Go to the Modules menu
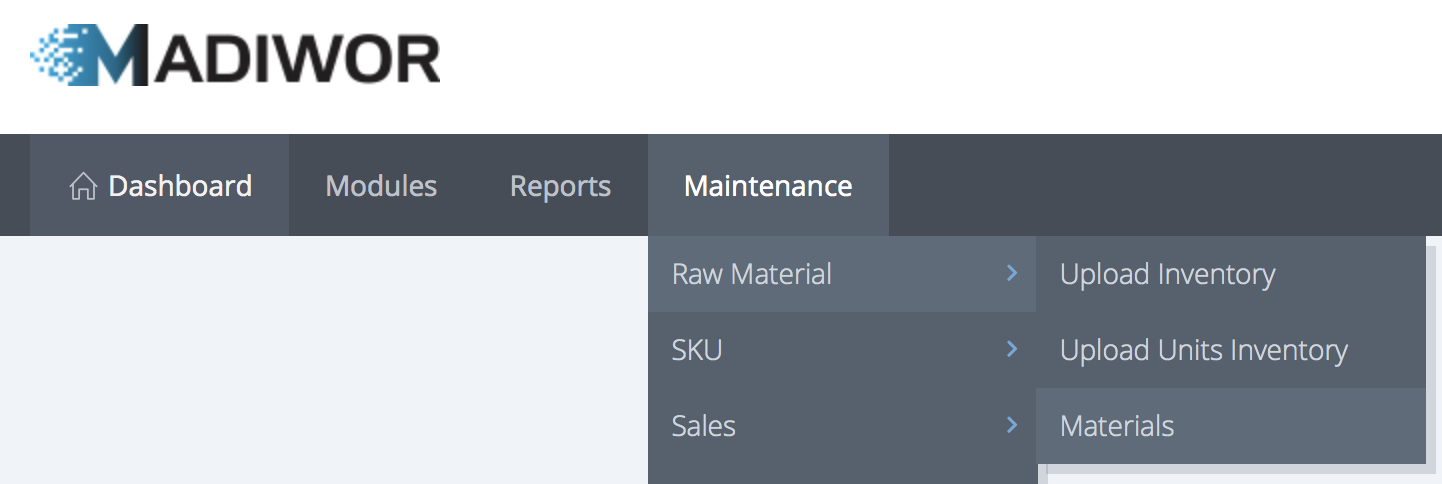 (381, 186)
